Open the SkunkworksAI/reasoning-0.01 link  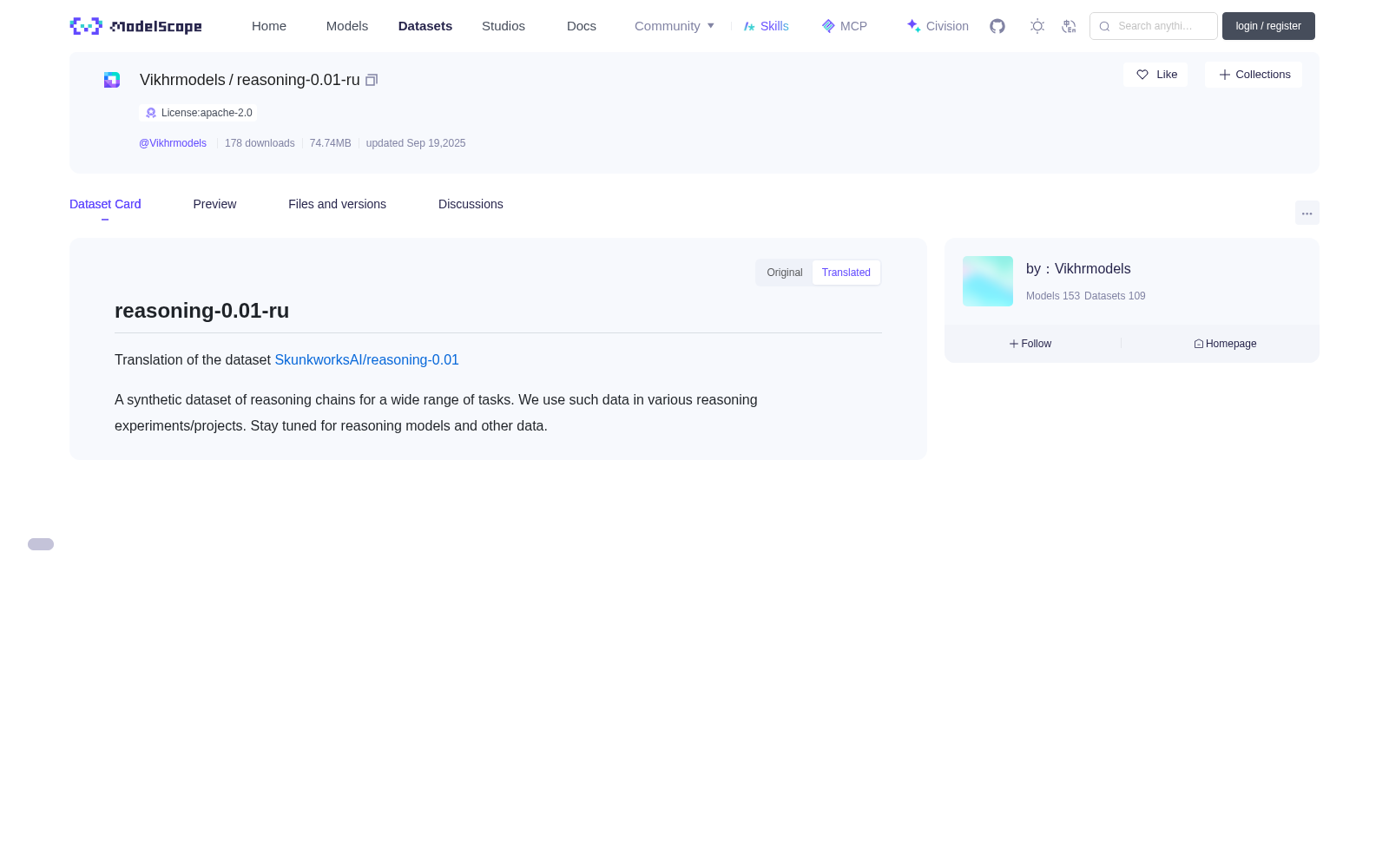point(366,360)
